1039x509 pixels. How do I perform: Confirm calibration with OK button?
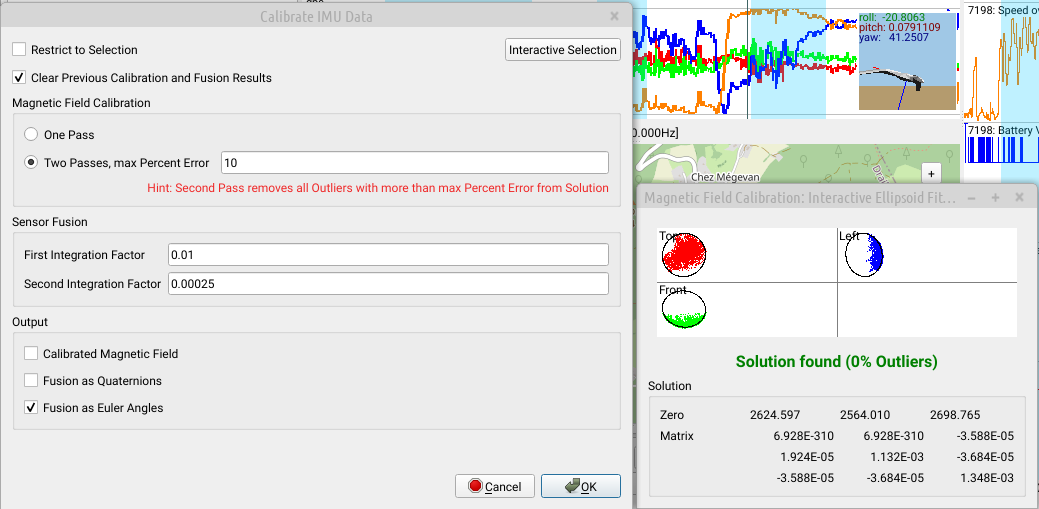point(581,486)
